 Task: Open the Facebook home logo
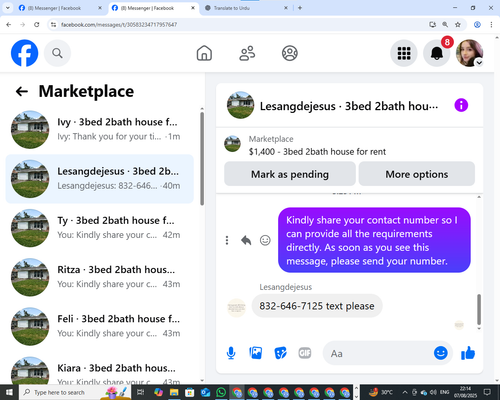pos(24,53)
